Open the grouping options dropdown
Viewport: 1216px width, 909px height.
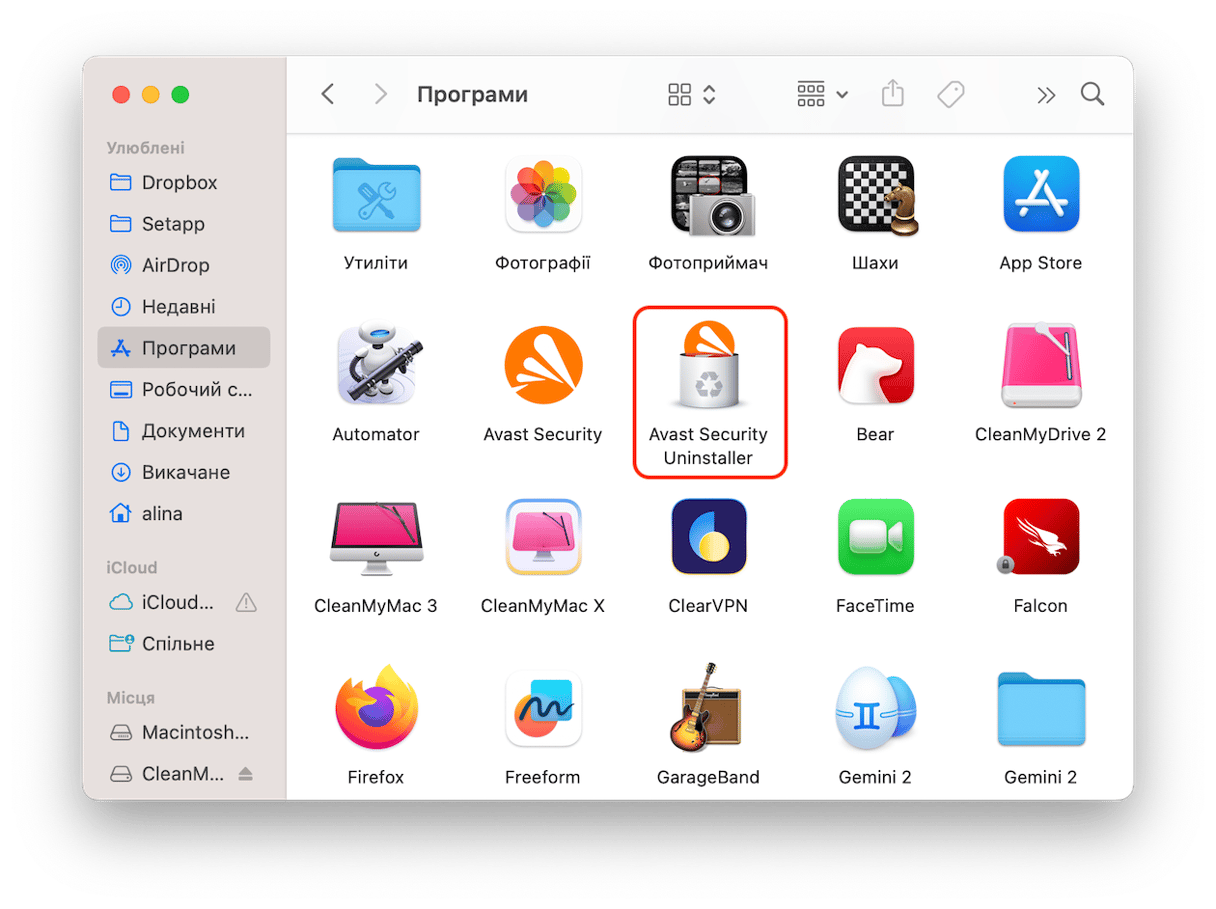(822, 95)
